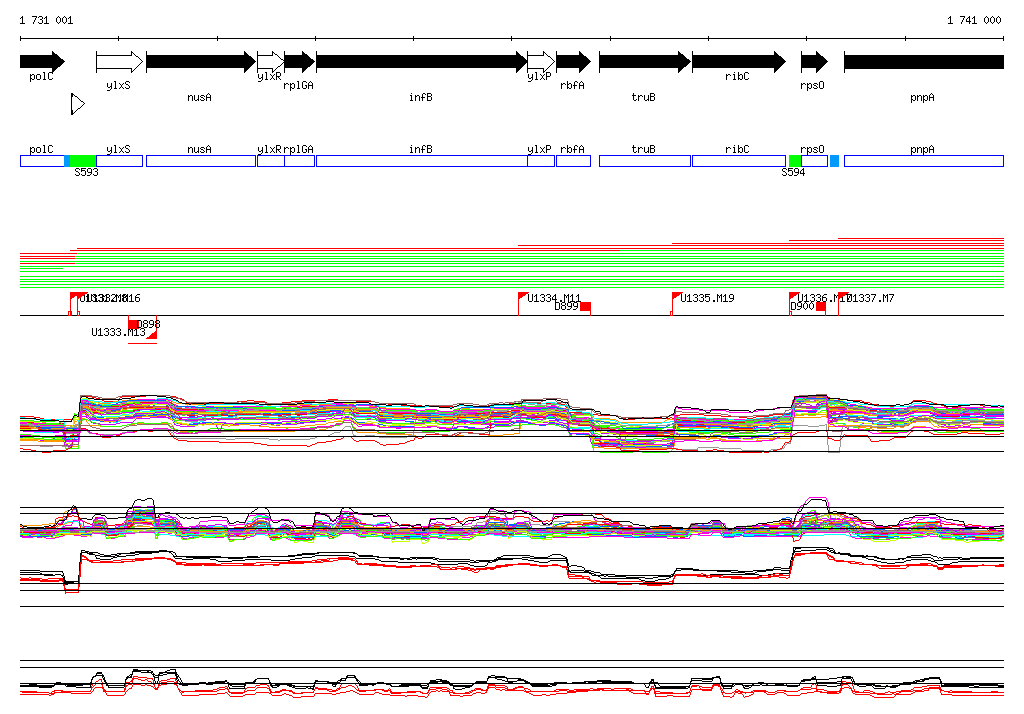Select the blue-outlined truB annotation box
This screenshot has width=1024, height=714.
pyautogui.click(x=644, y=161)
